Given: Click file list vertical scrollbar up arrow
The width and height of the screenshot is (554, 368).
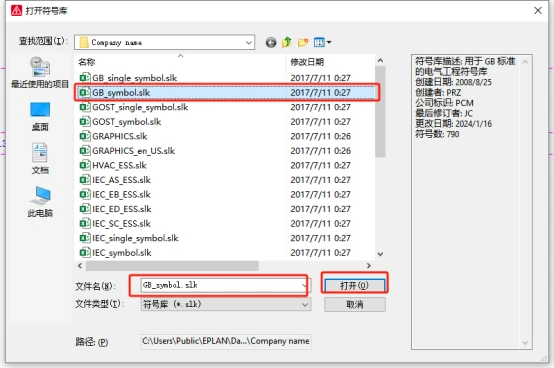Looking at the screenshot, I should click(x=380, y=61).
